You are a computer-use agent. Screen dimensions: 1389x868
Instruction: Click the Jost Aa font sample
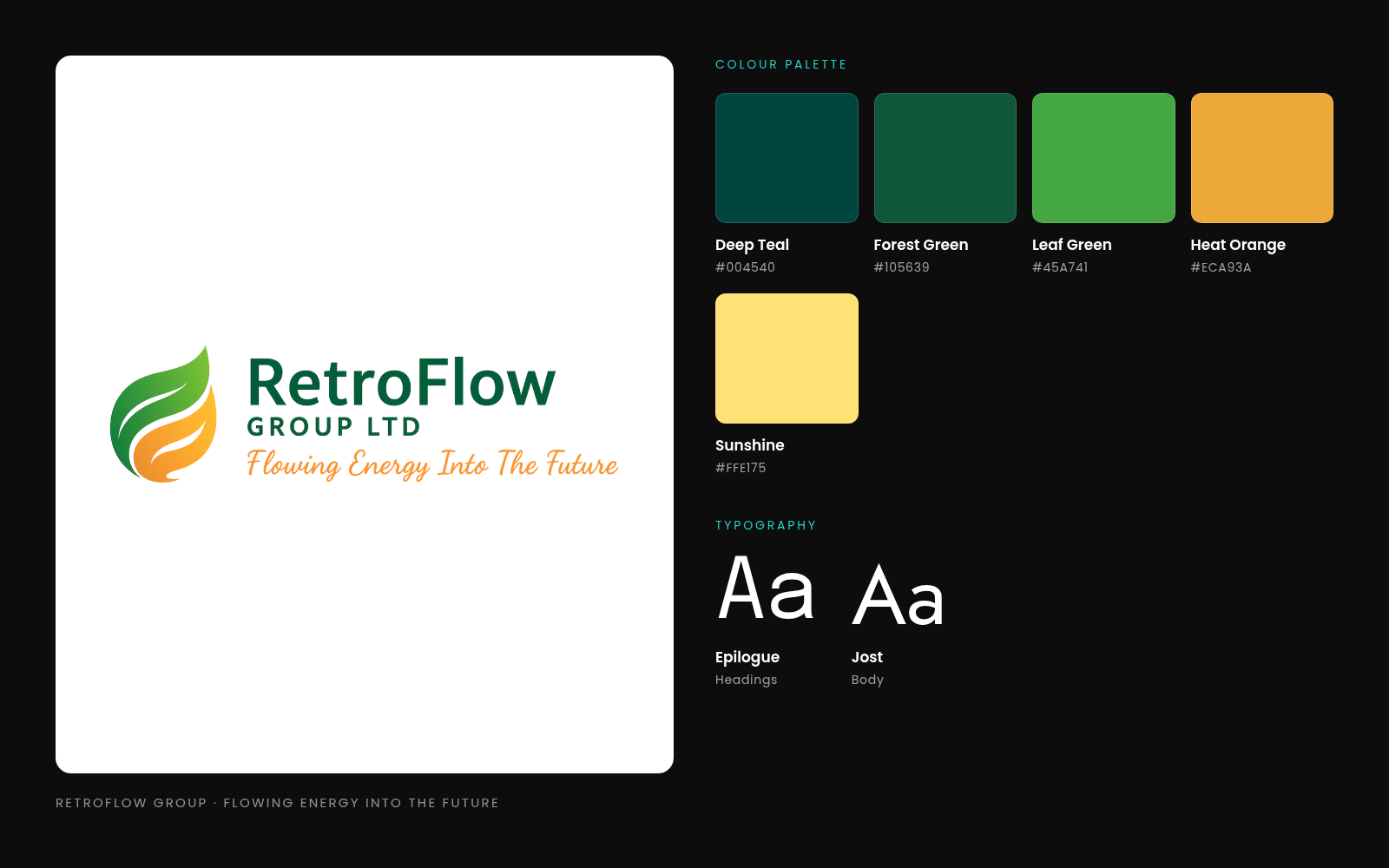tap(898, 595)
